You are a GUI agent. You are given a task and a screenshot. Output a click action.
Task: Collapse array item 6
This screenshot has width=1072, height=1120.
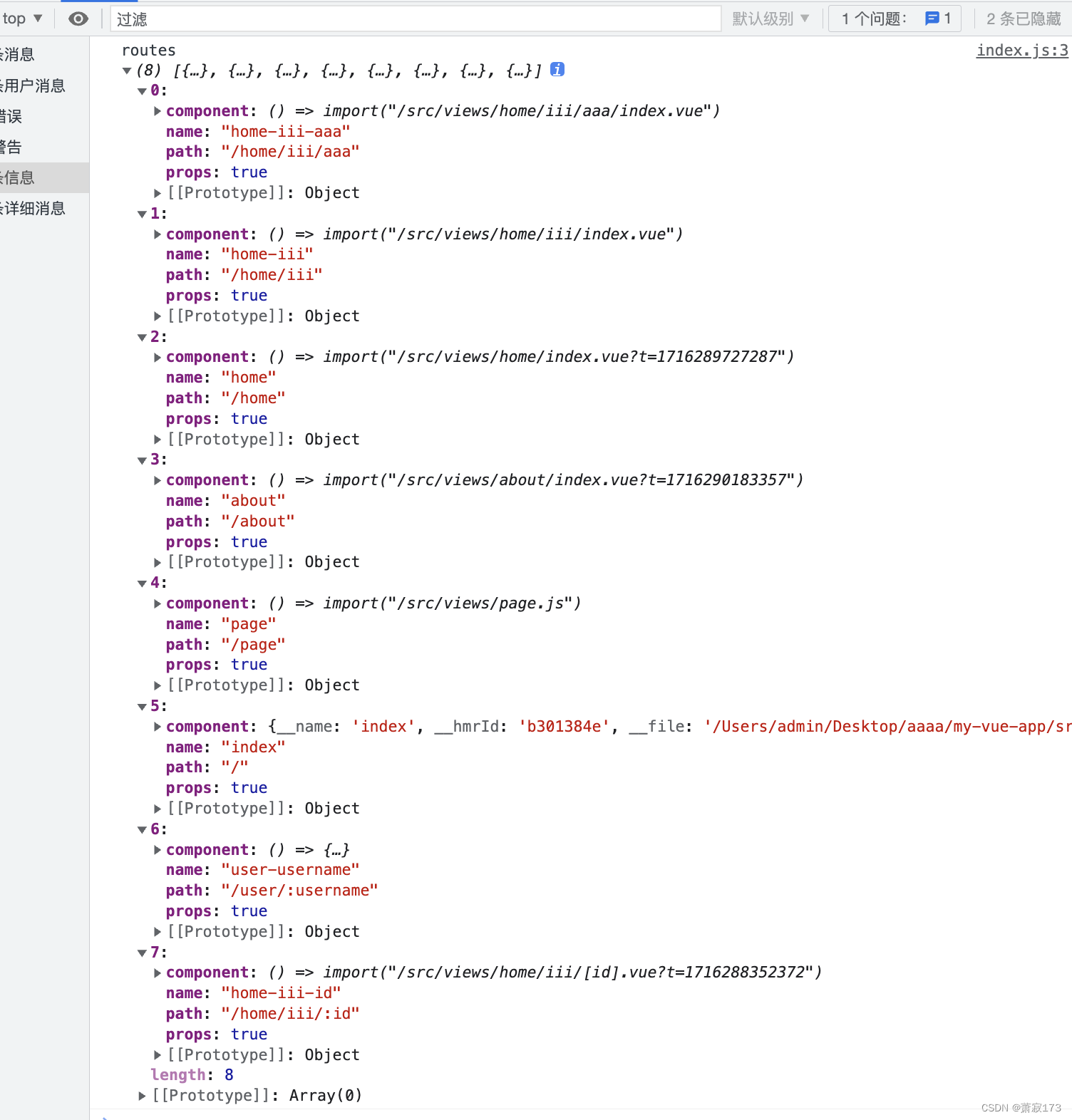click(142, 830)
